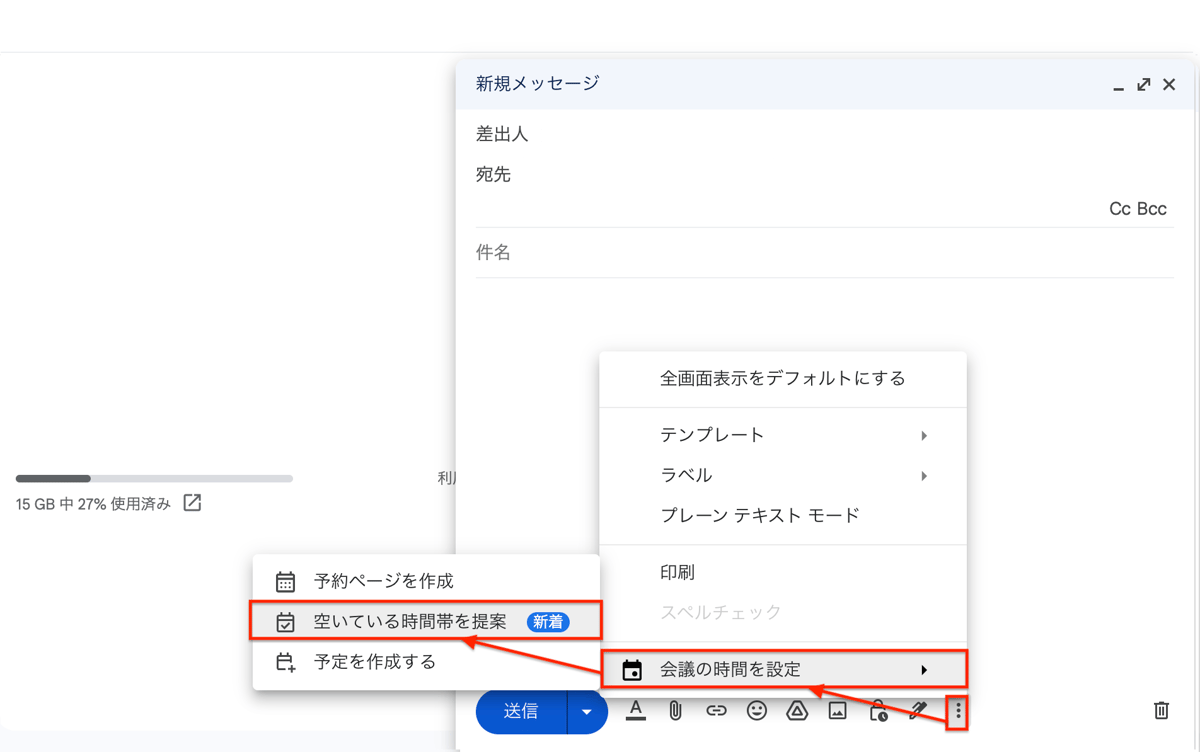Choose 印刷 from the menu
1200x752 pixels.
pos(783,572)
